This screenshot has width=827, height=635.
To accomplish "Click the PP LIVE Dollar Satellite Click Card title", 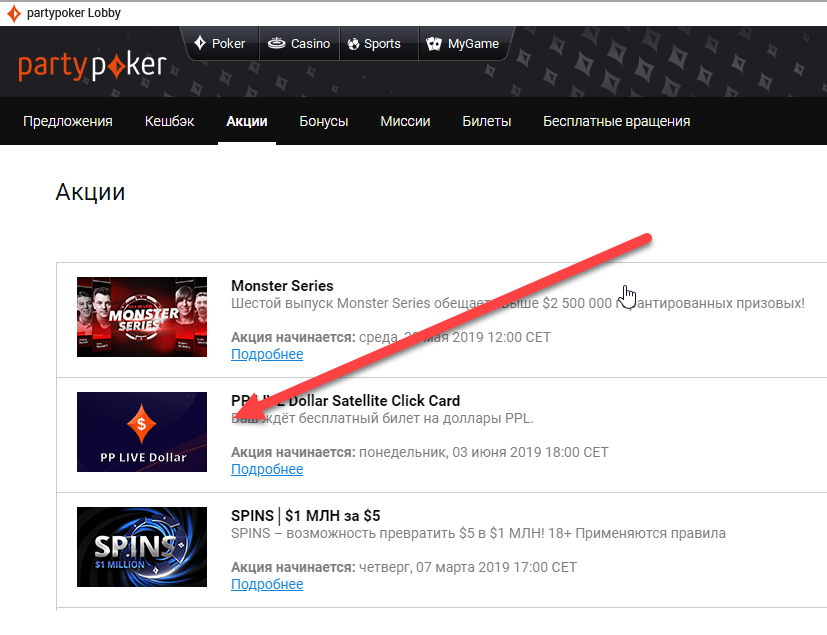I will tap(345, 401).
